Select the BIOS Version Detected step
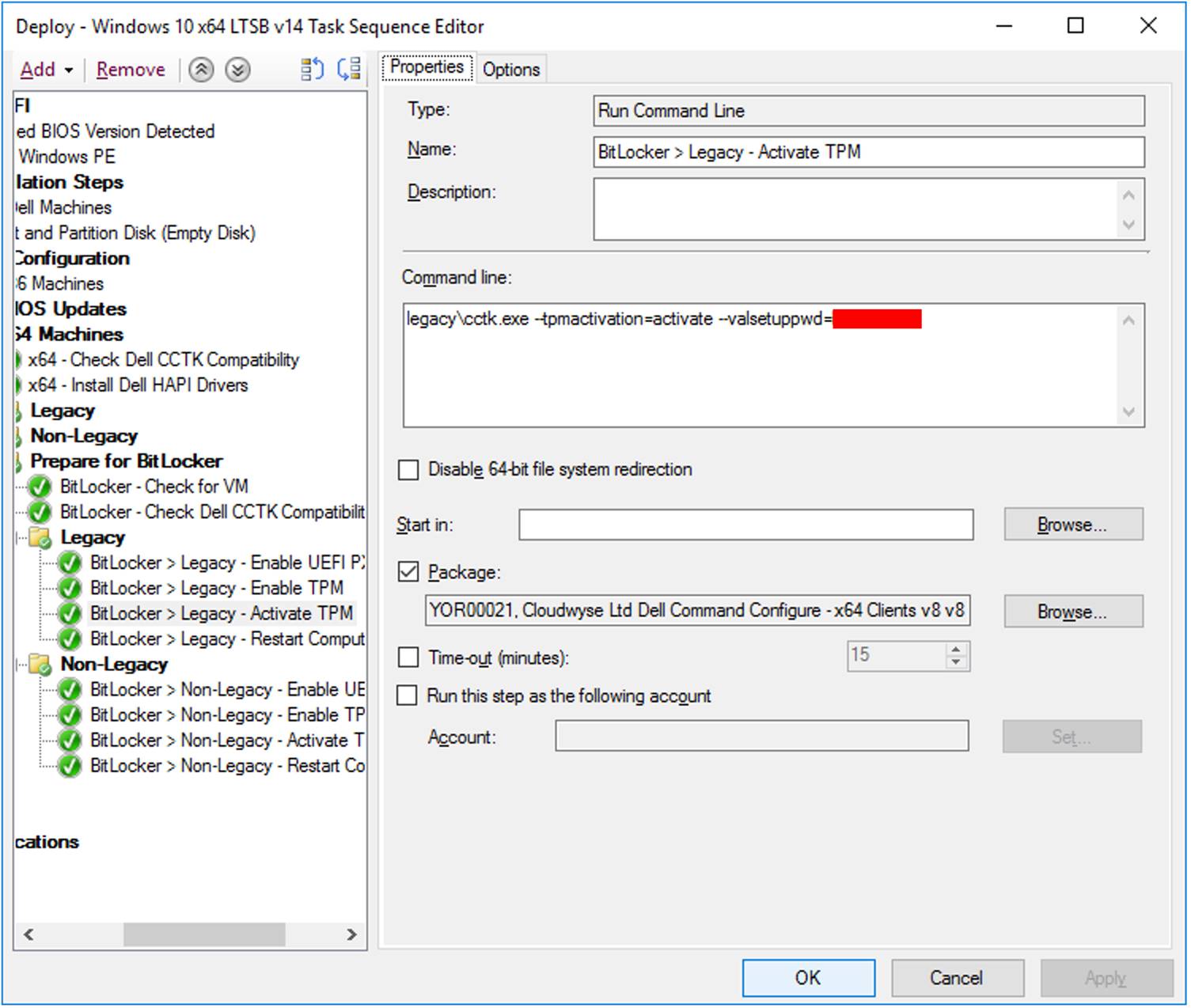Screen dimensions: 1191x1008 point(116,131)
